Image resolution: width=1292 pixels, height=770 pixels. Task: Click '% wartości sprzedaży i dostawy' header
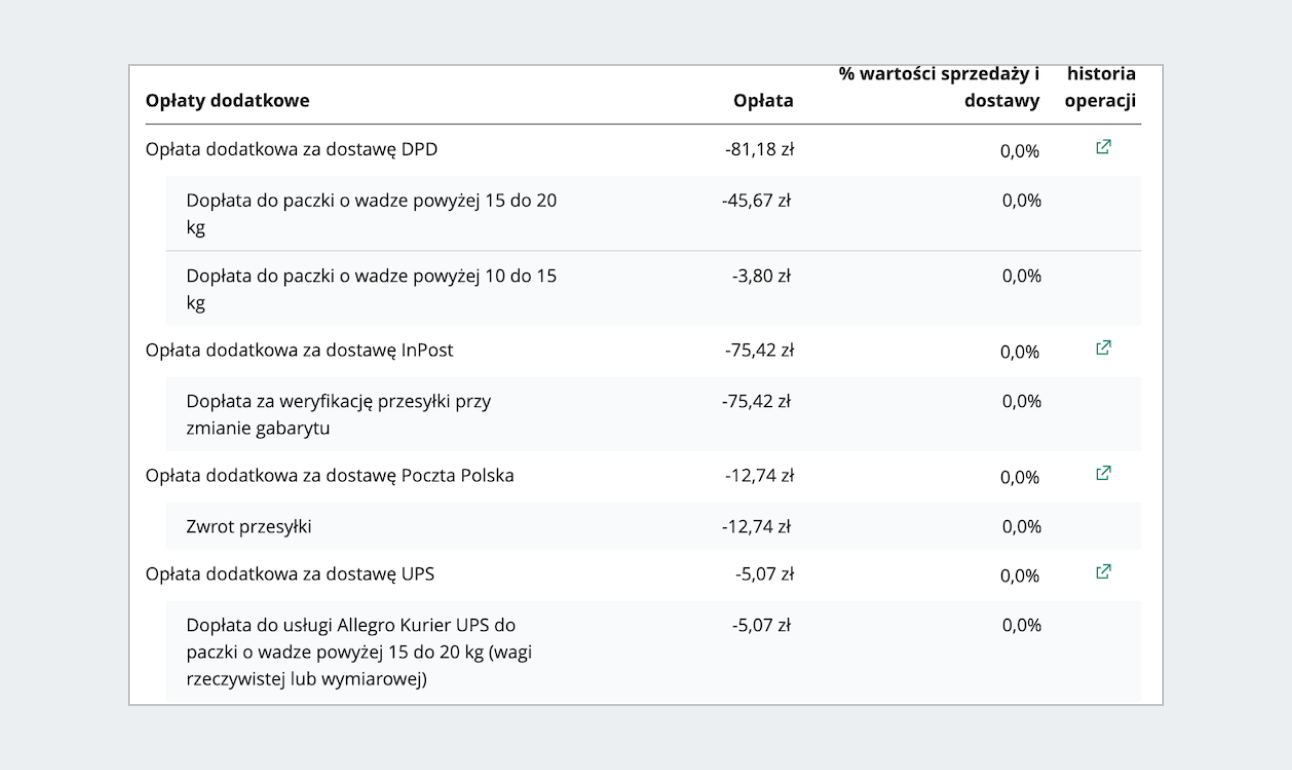click(939, 87)
